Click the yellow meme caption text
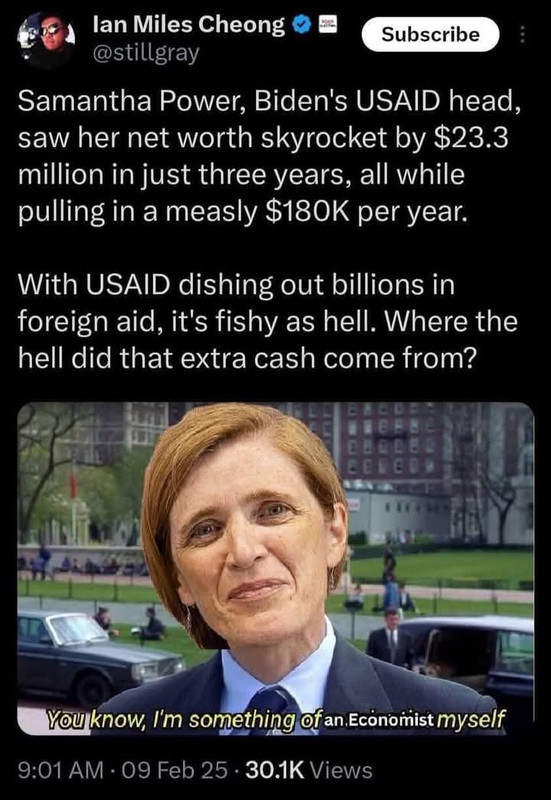 [x=276, y=719]
